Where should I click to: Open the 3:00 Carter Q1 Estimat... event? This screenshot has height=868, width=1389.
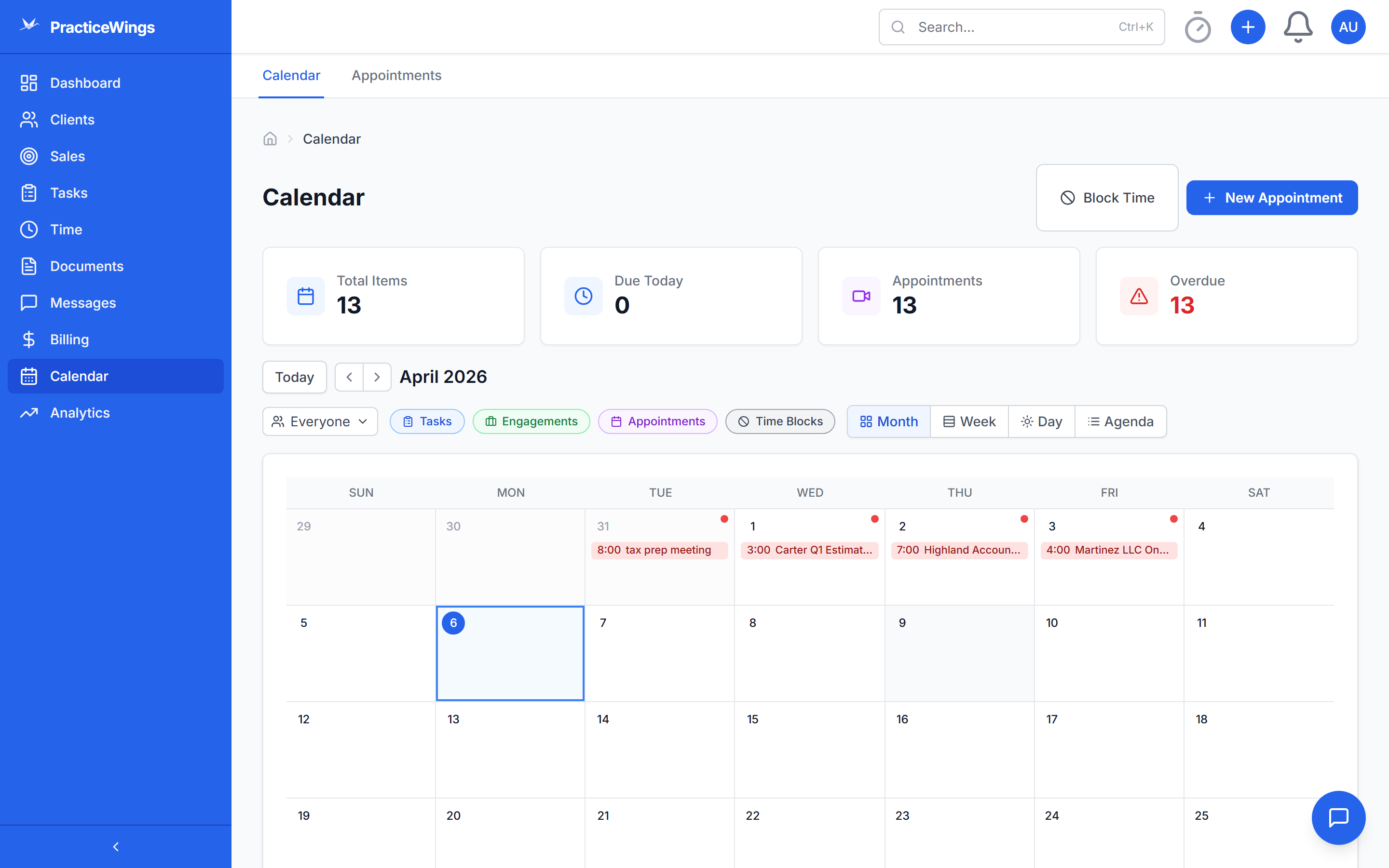click(809, 550)
